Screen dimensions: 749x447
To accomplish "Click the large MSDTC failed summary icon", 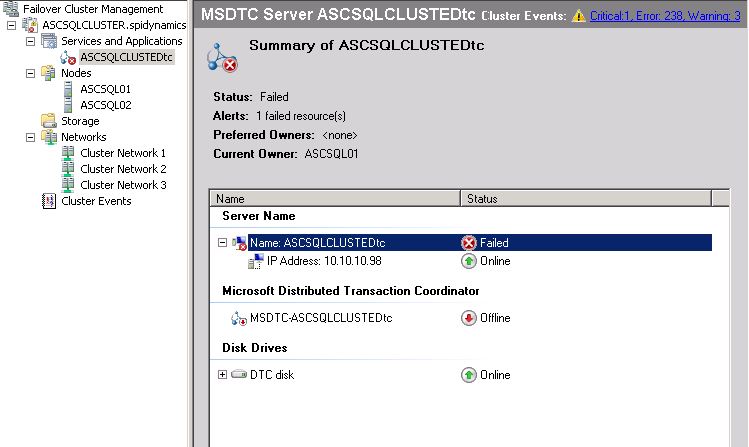I will coord(222,58).
